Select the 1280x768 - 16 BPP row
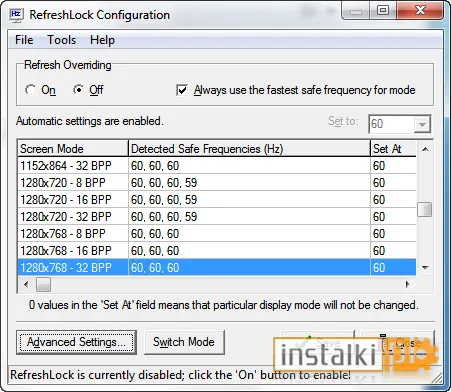This screenshot has width=451, height=392. point(217,251)
